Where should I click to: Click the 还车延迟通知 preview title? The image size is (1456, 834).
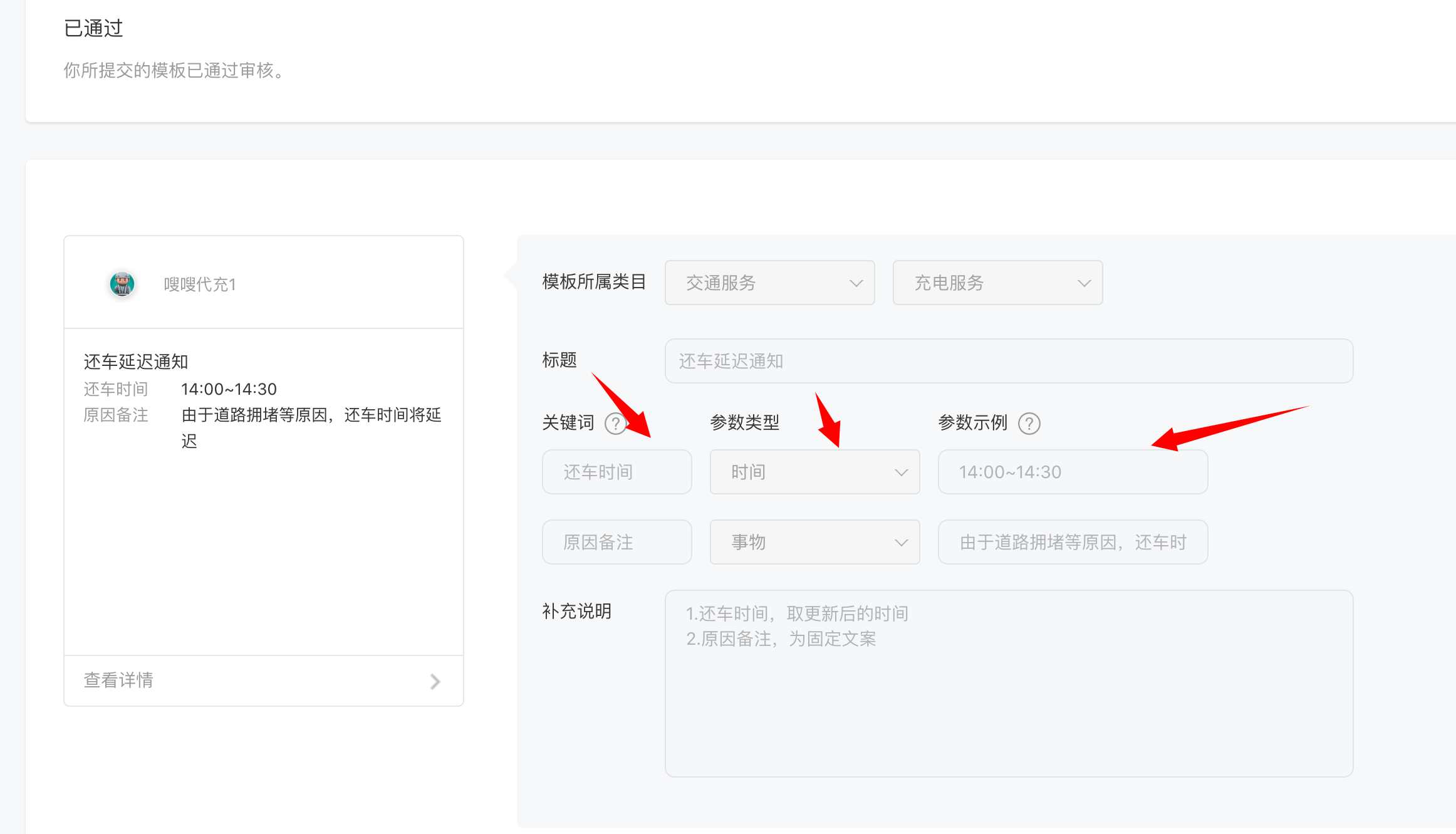pyautogui.click(x=136, y=362)
